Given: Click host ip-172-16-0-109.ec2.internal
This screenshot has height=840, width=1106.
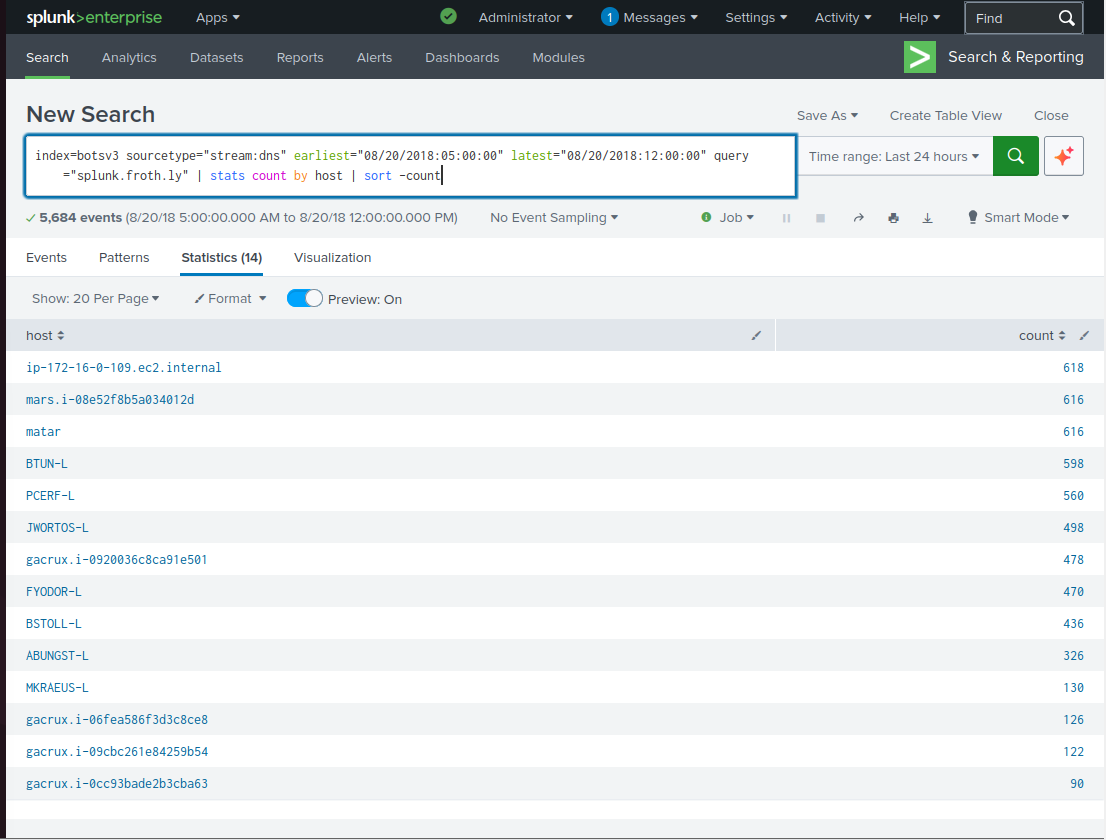Looking at the screenshot, I should tap(123, 367).
